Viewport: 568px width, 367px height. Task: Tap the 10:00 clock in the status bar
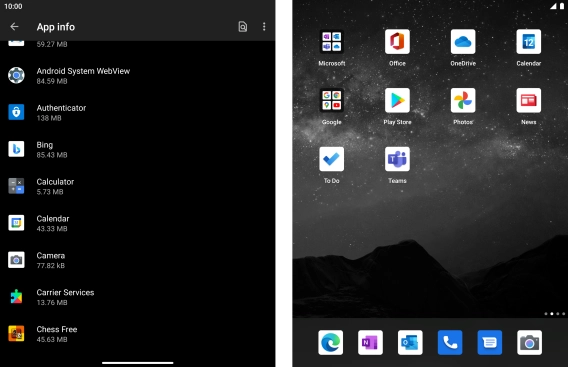tap(13, 6)
